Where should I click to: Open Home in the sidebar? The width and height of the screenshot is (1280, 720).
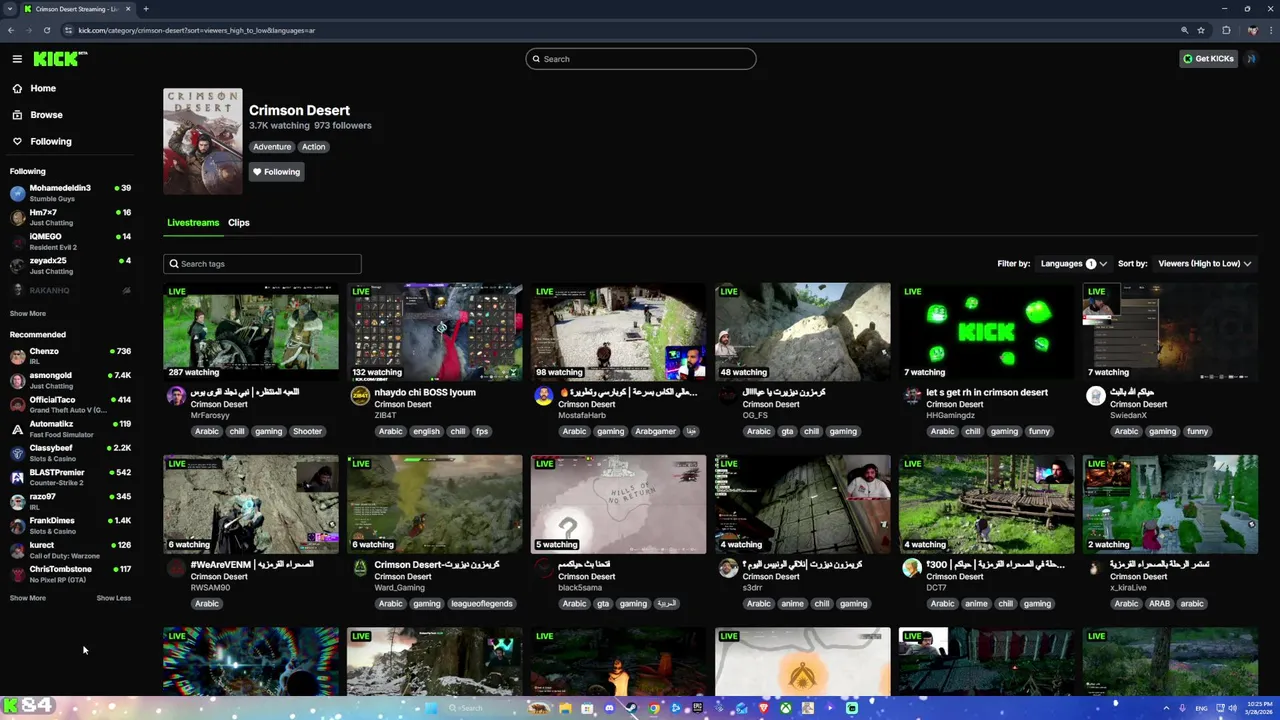click(x=43, y=88)
